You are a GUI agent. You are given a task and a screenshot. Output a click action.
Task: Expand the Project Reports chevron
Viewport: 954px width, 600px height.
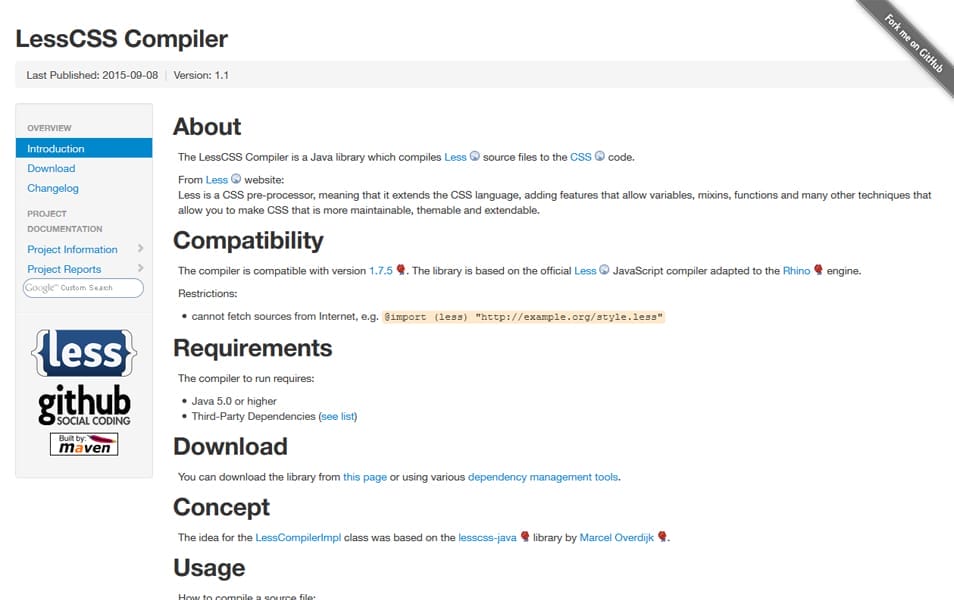pos(141,268)
